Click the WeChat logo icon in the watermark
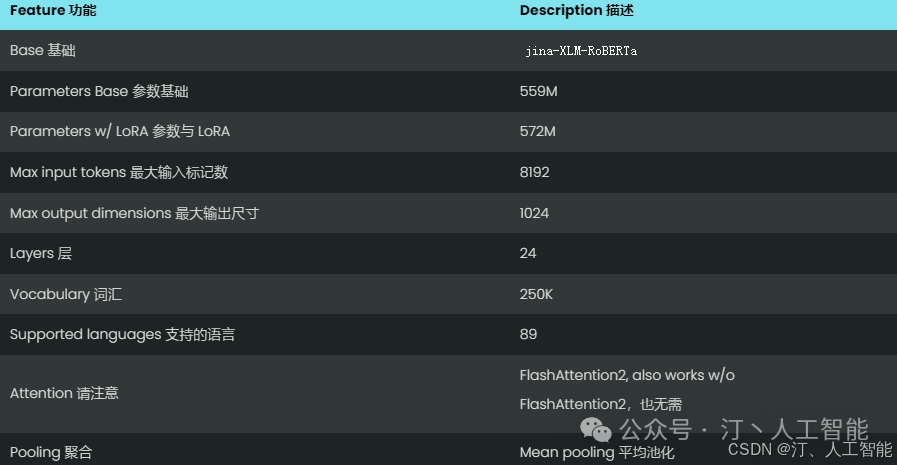This screenshot has height=465, width=897. 598,430
